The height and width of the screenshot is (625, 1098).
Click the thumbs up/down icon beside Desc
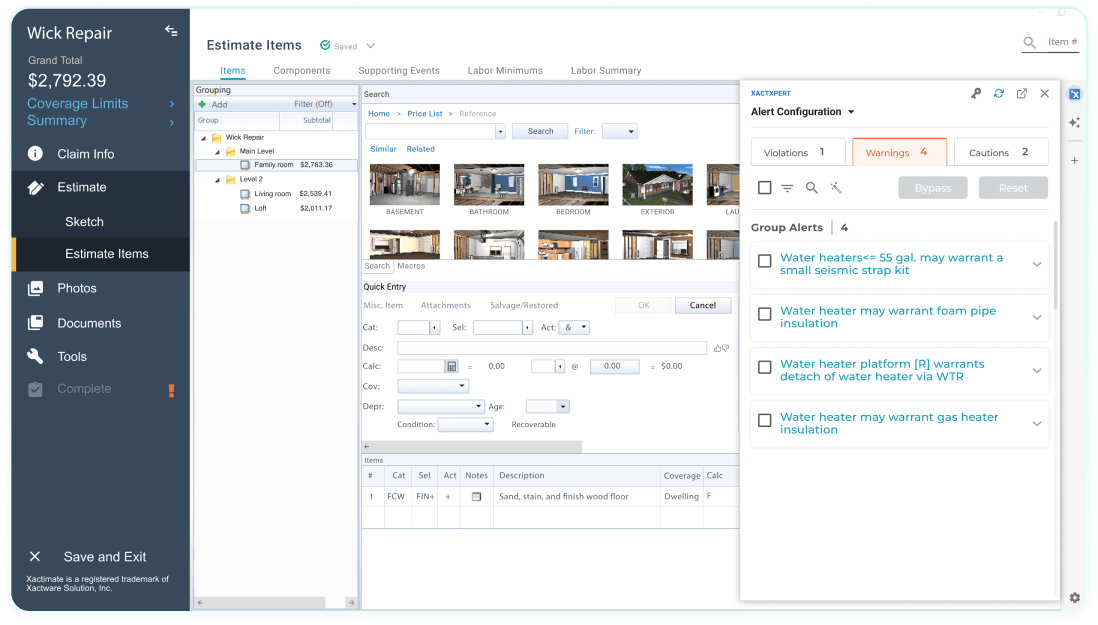pos(721,348)
